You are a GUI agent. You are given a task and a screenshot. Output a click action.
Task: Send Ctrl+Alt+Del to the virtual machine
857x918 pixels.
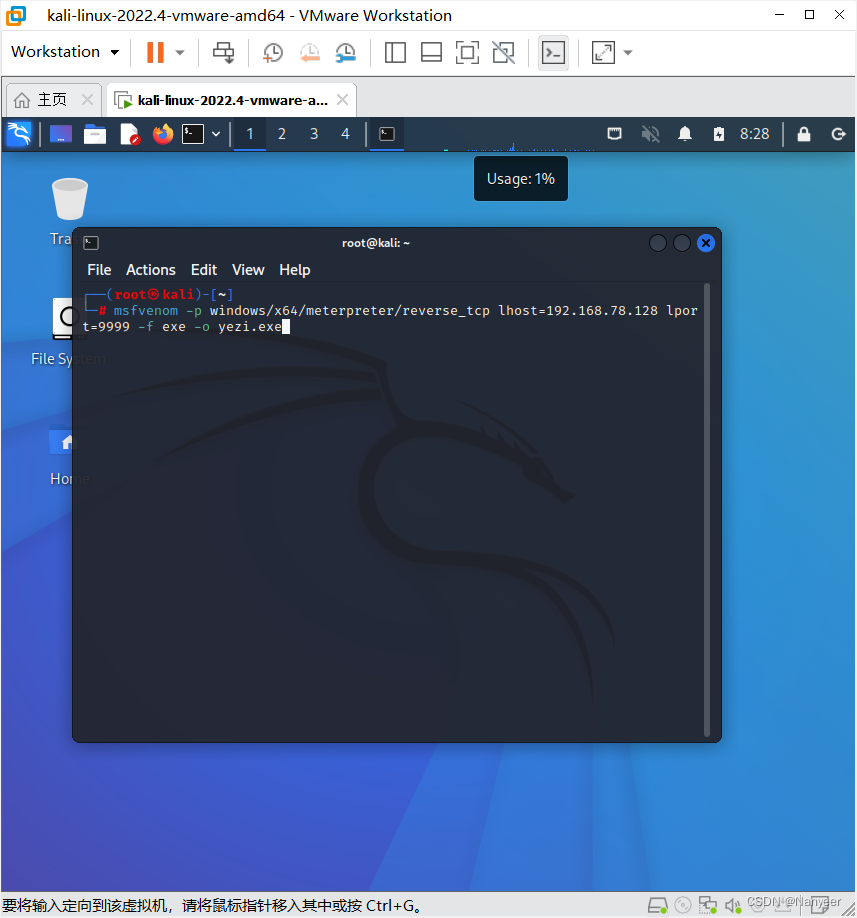223,52
